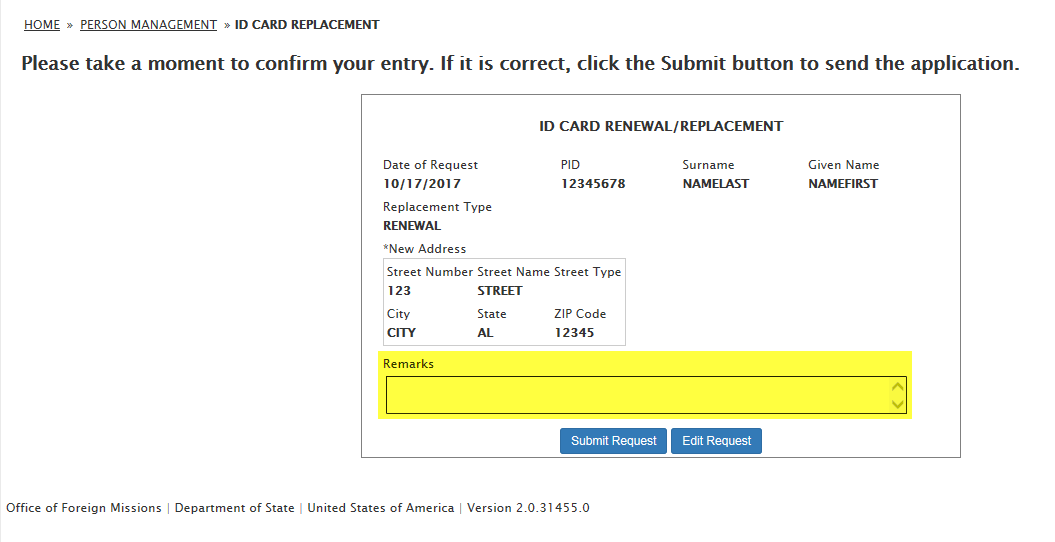Image resolution: width=1055 pixels, height=542 pixels.
Task: Click the HOME breadcrumb link
Action: [x=42, y=24]
